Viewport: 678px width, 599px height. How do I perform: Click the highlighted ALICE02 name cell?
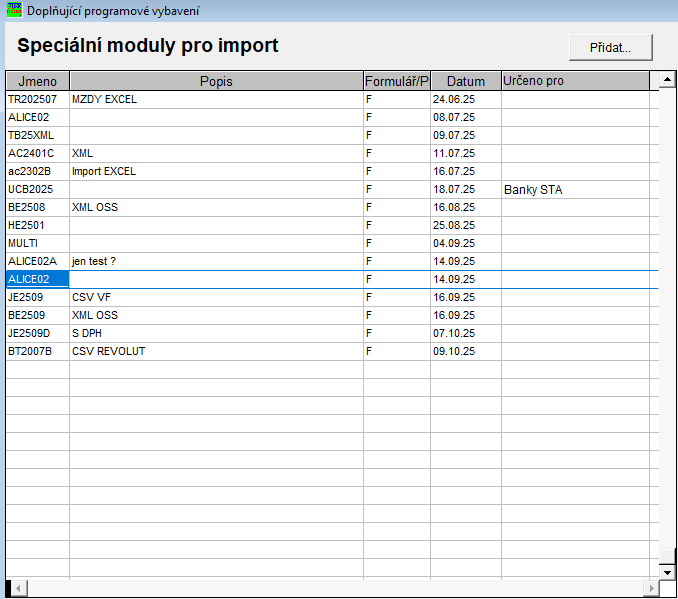(x=38, y=279)
